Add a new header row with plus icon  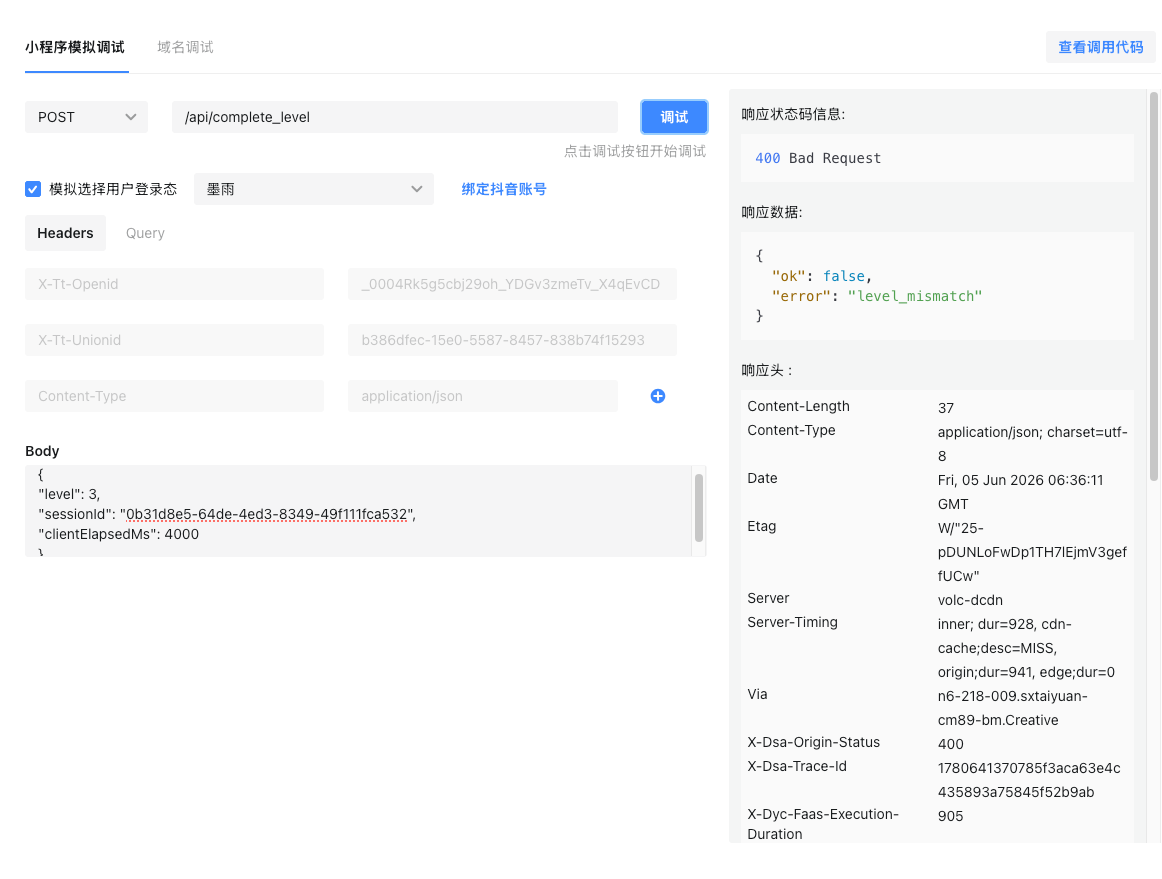point(657,396)
